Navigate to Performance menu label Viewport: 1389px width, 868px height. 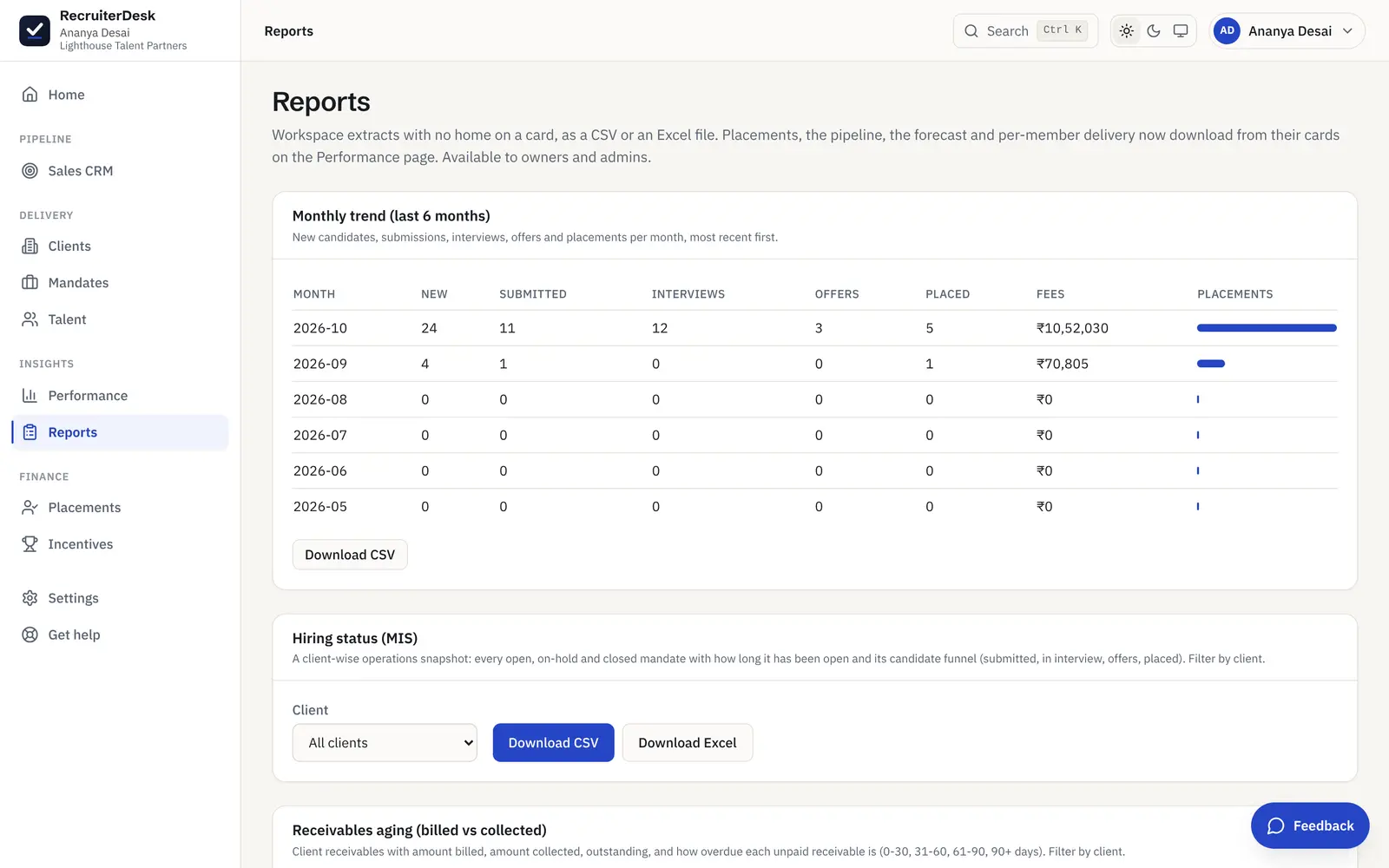pos(88,396)
